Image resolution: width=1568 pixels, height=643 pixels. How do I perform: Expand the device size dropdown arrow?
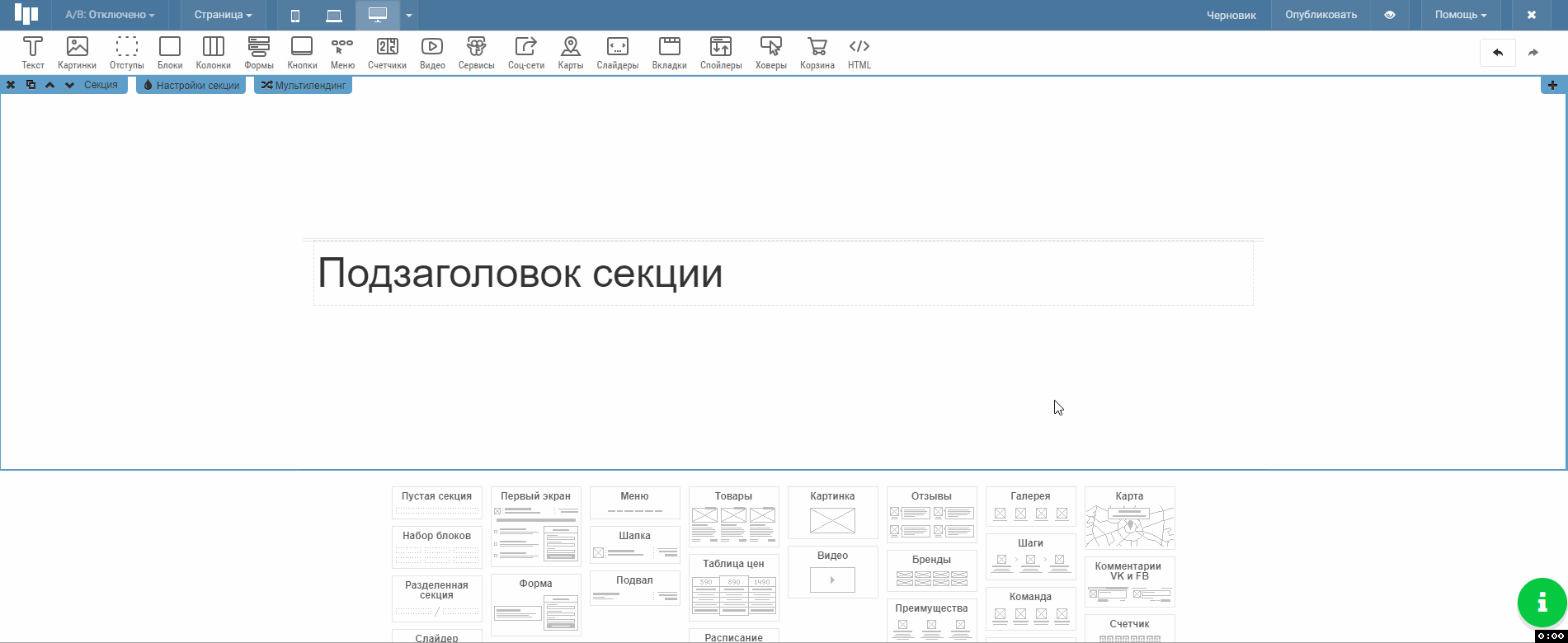pyautogui.click(x=408, y=15)
